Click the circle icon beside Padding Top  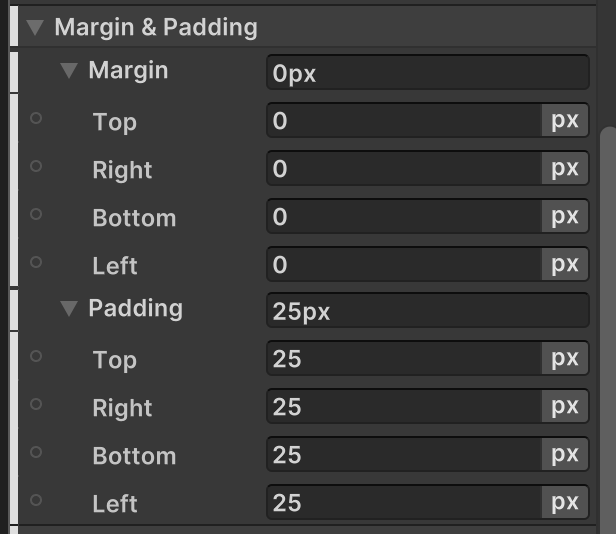(36, 356)
